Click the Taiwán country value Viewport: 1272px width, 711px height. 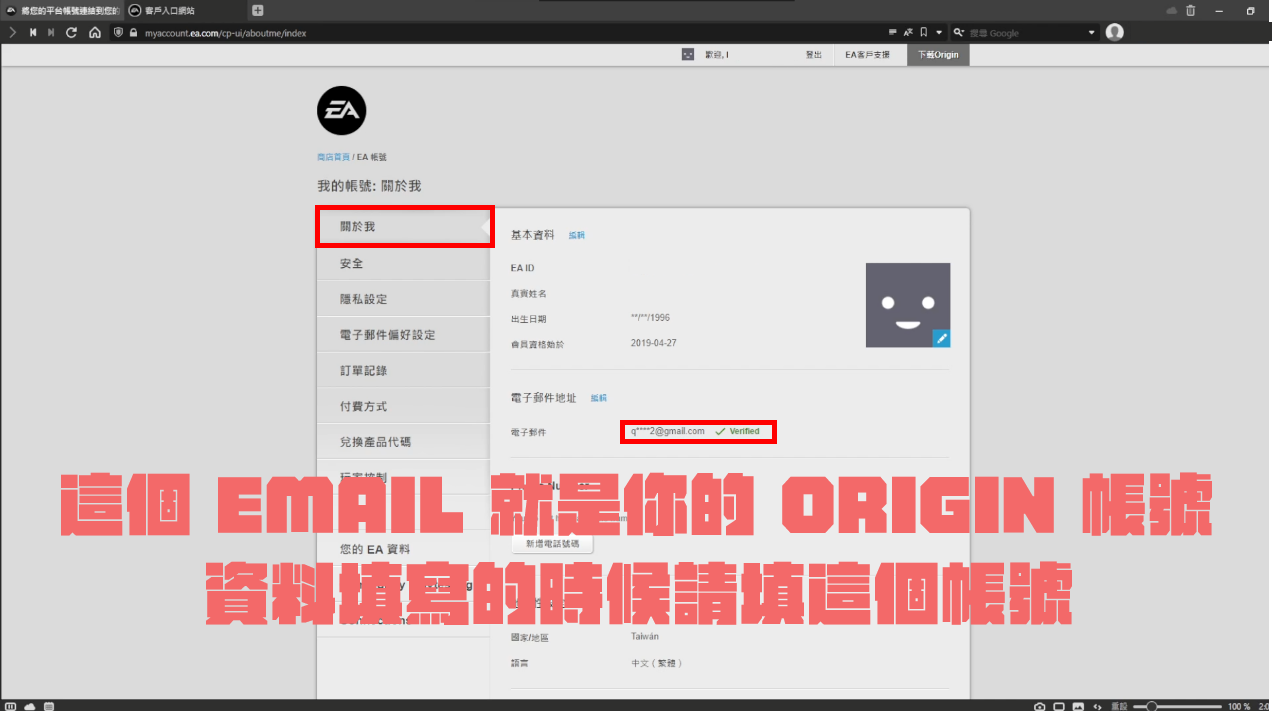[645, 636]
